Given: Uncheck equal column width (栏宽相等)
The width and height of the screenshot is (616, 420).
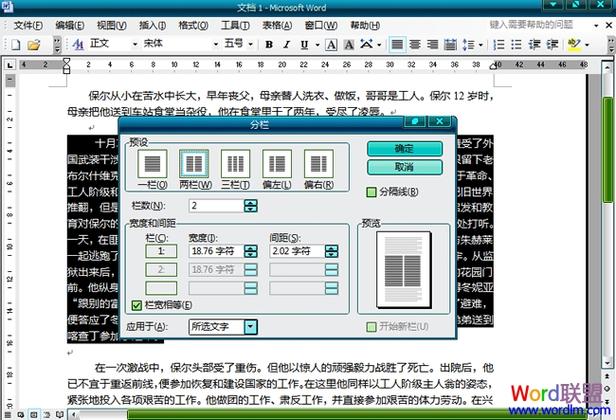Looking at the screenshot, I should point(137,305).
